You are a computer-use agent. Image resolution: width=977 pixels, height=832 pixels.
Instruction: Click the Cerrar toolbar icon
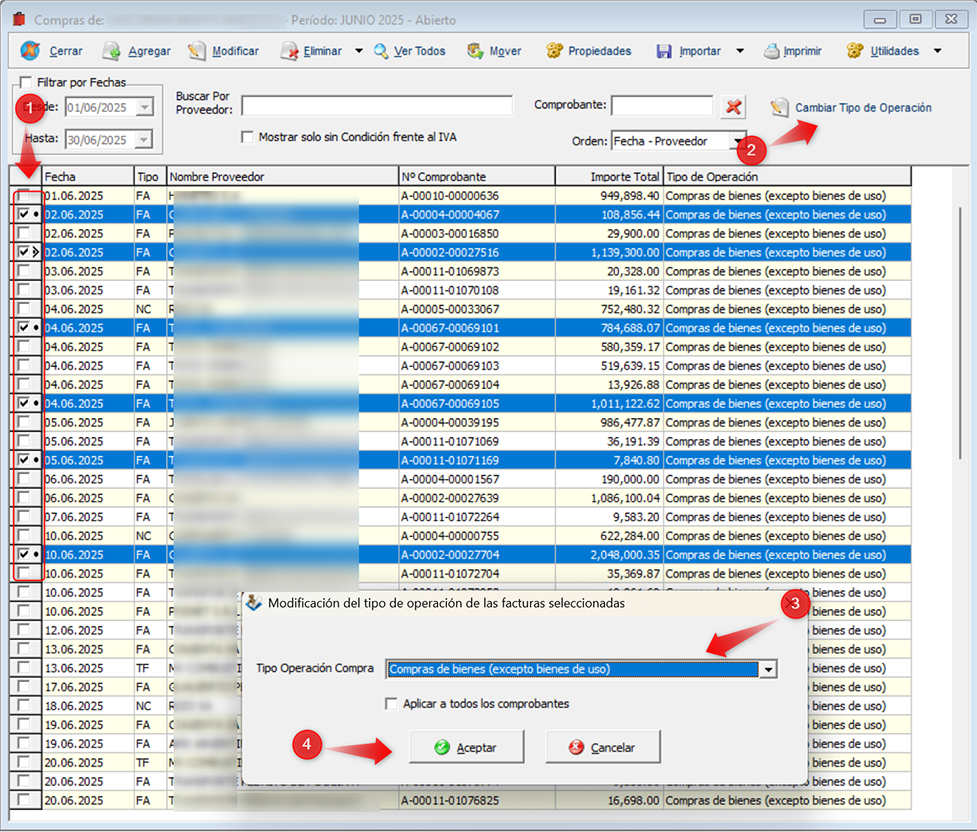pos(31,51)
